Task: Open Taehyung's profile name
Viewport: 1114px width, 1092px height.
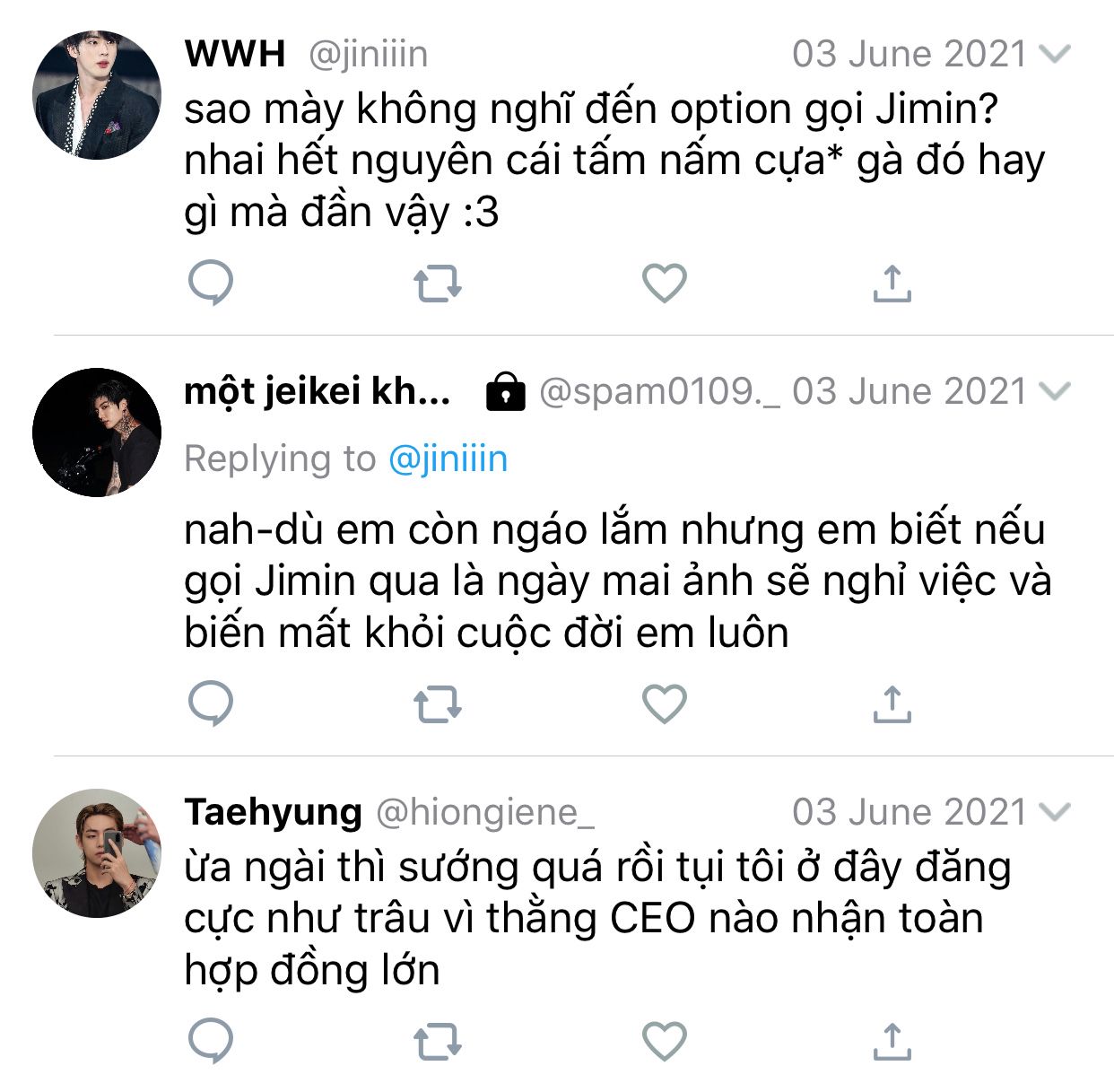Action: [273, 812]
